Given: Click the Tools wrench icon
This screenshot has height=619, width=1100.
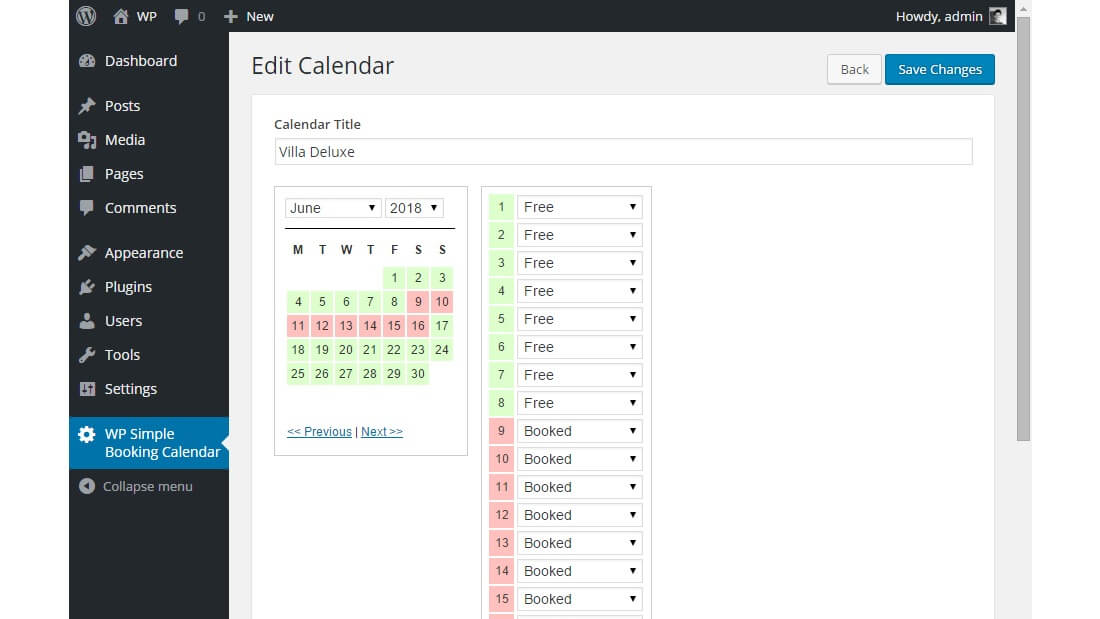Looking at the screenshot, I should (x=87, y=355).
